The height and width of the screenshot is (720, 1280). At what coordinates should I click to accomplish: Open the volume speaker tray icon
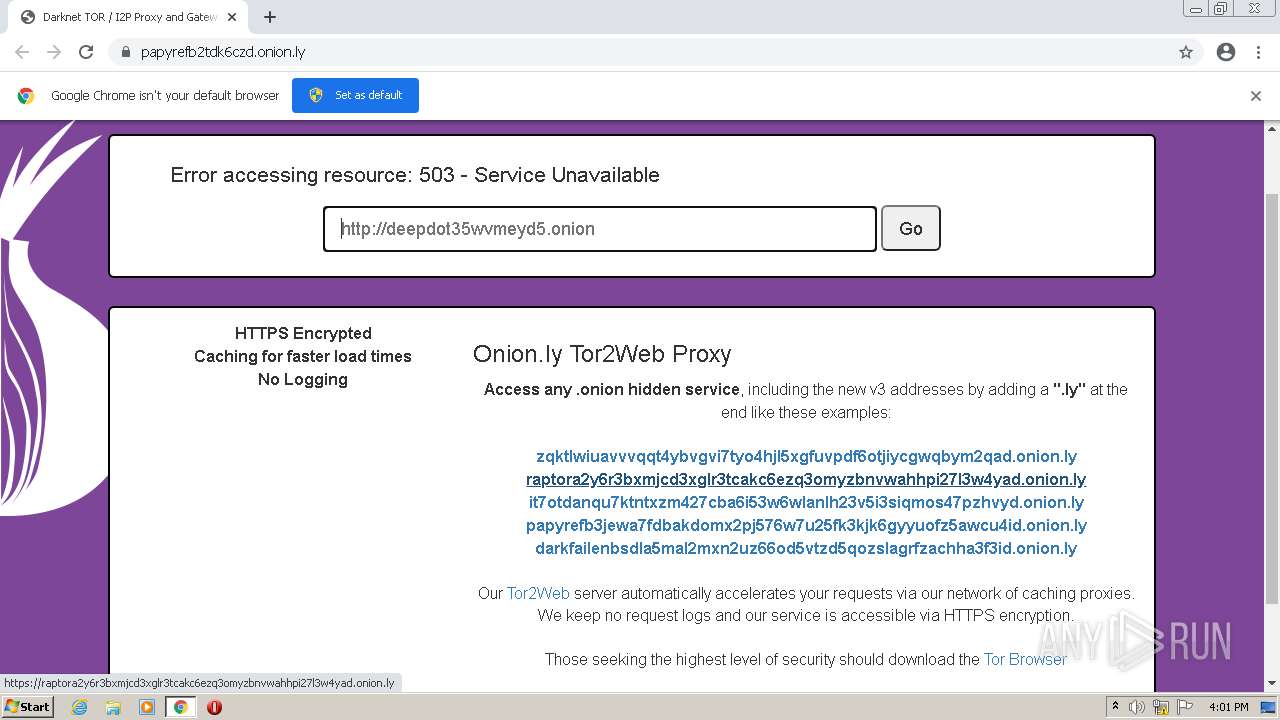(1137, 707)
